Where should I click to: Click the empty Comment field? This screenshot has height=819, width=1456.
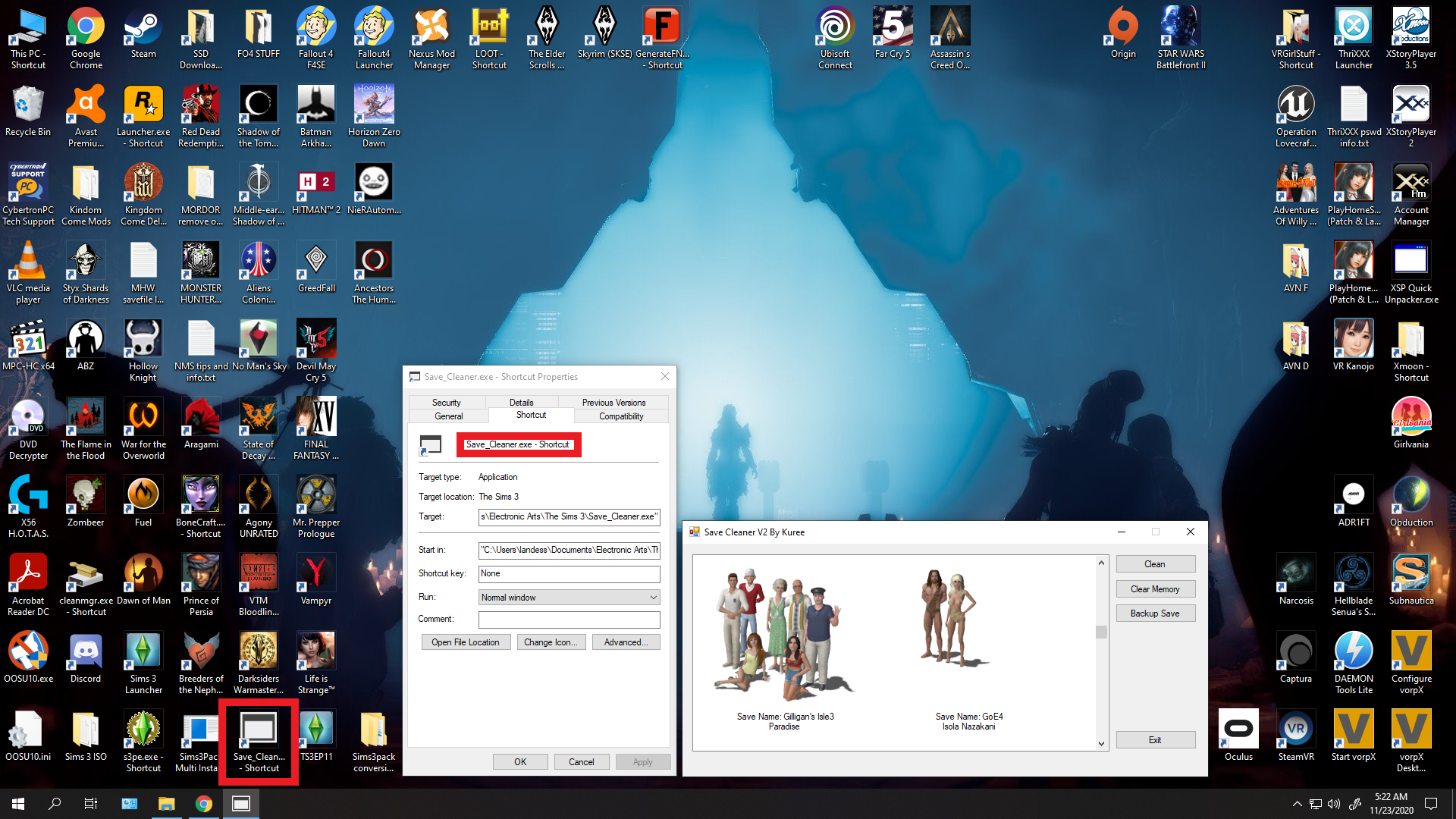[569, 620]
